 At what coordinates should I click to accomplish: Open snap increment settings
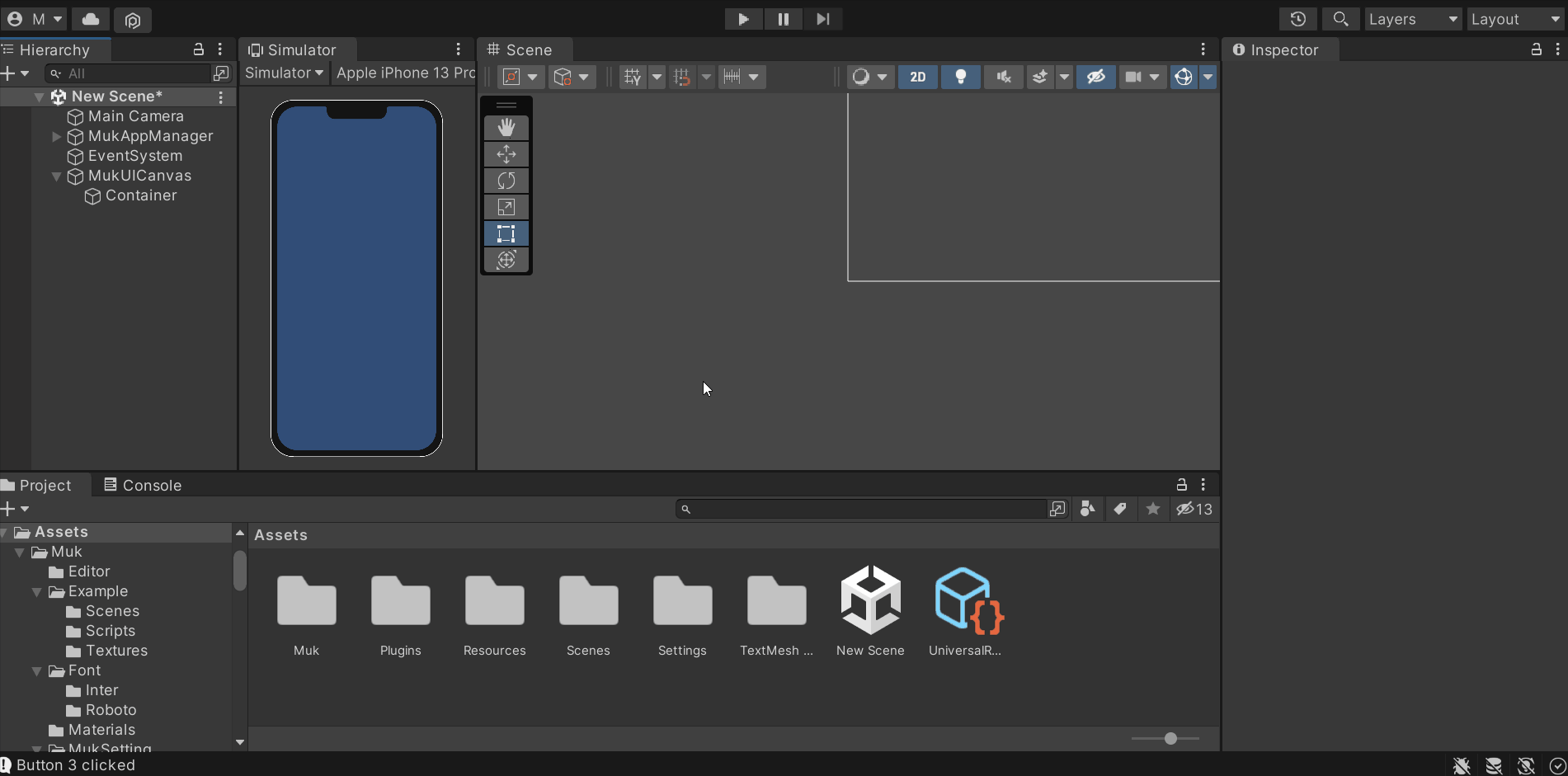coord(742,77)
